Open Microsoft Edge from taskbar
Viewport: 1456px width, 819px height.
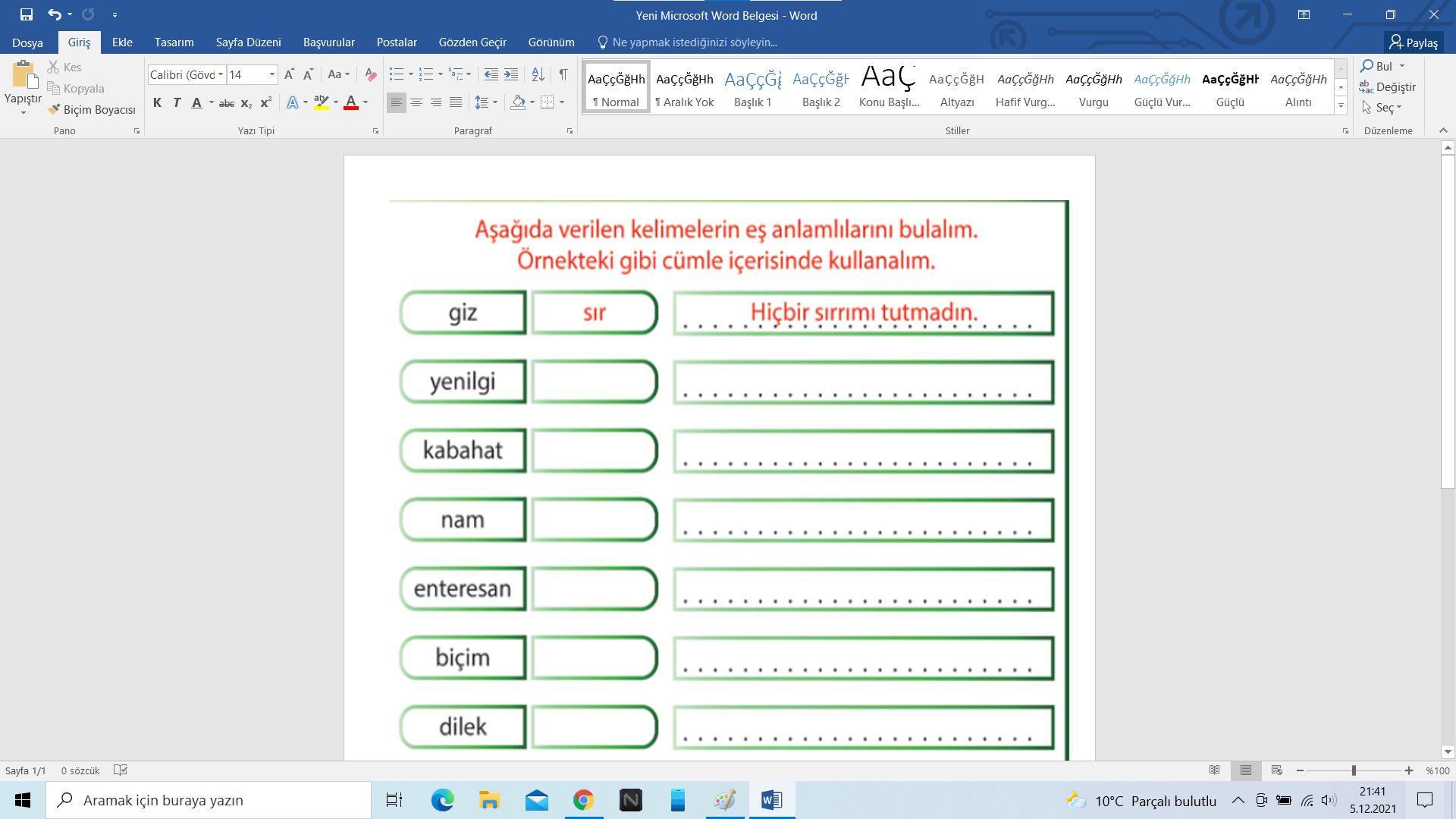[442, 800]
